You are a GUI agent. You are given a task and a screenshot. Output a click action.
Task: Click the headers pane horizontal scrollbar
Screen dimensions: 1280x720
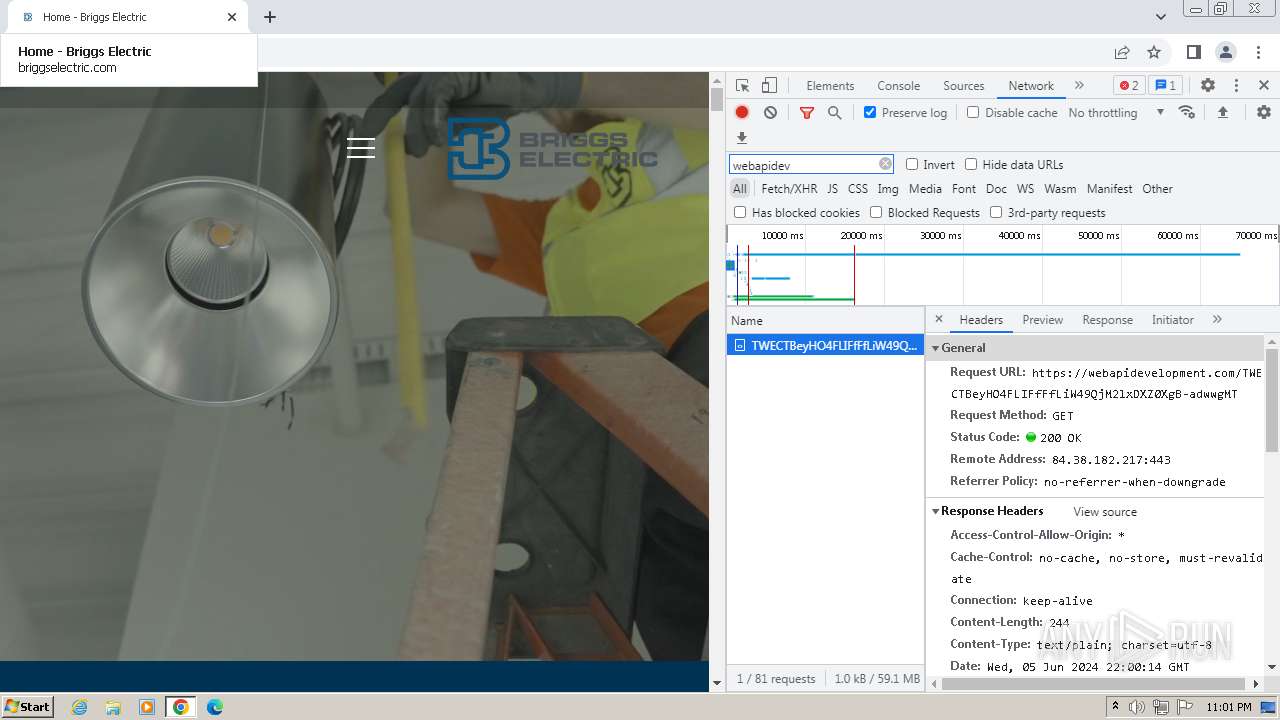1095,684
